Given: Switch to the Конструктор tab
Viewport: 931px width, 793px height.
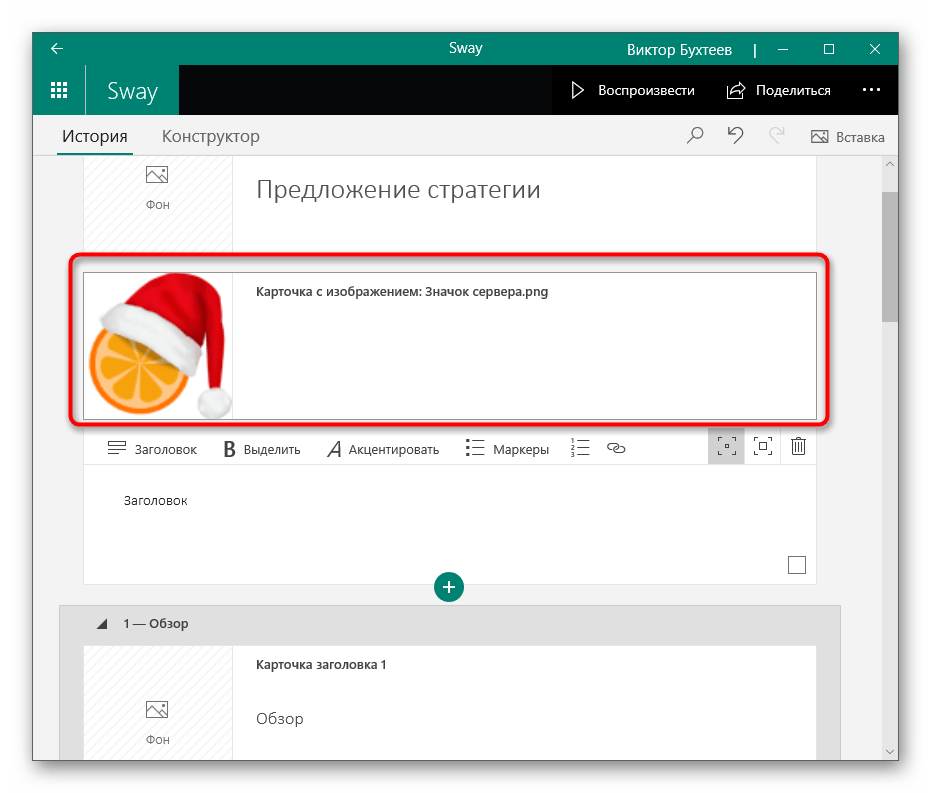Looking at the screenshot, I should point(210,136).
